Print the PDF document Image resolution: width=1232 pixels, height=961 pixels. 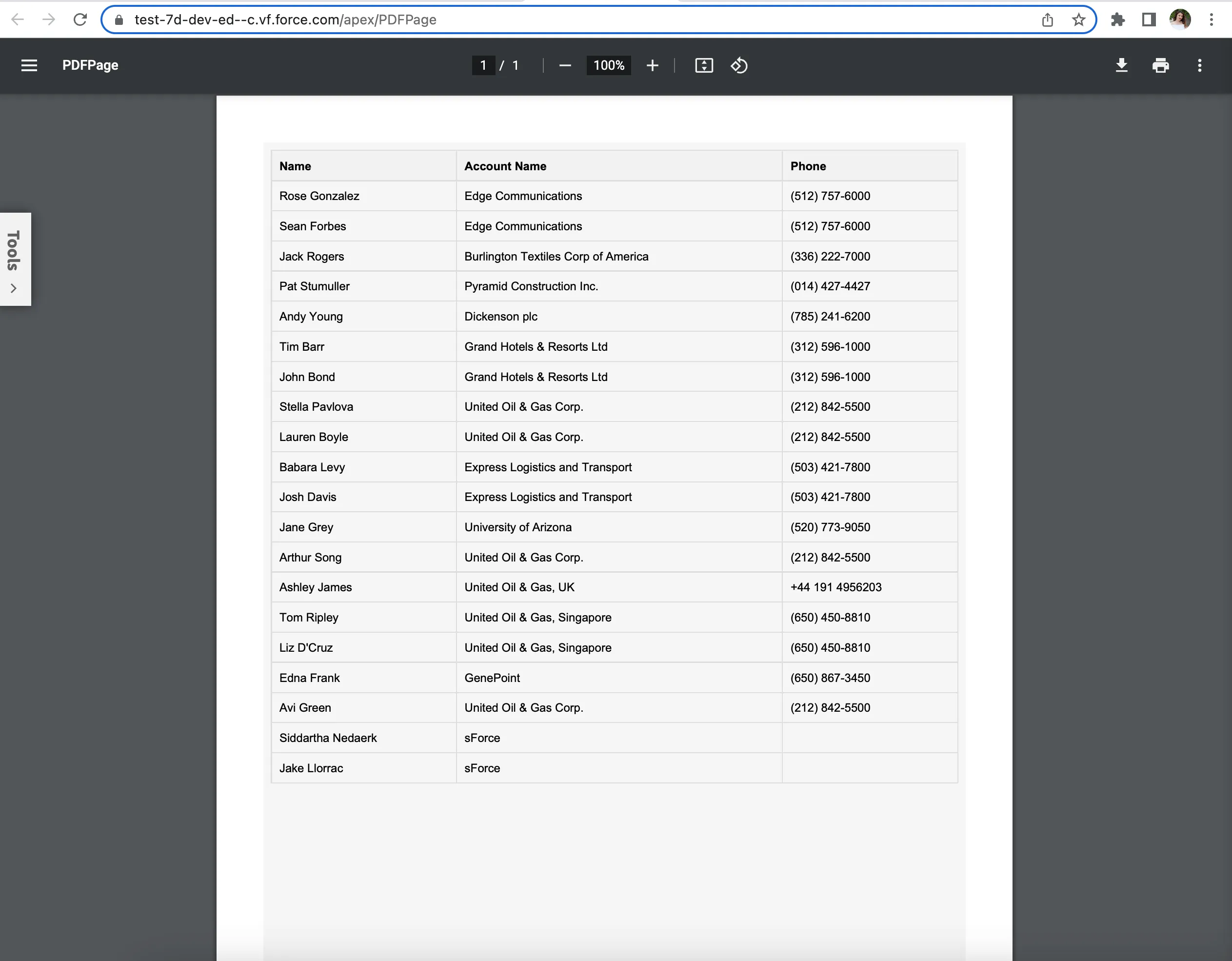(1161, 65)
